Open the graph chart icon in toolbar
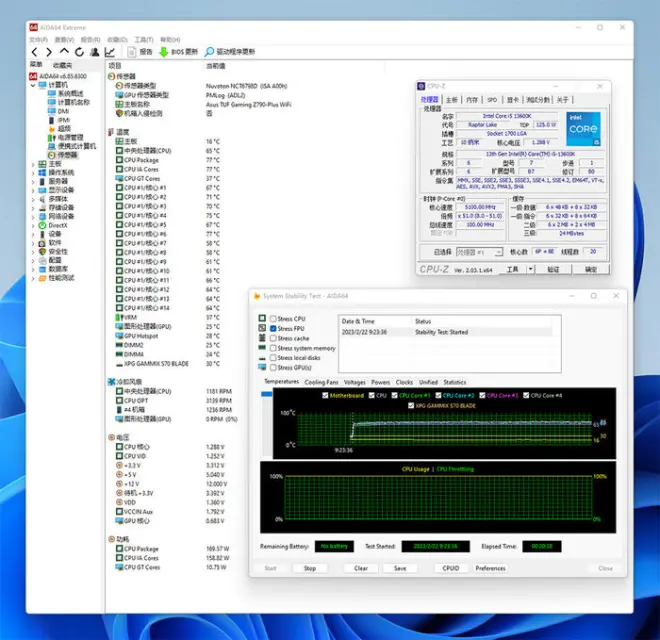The image size is (660, 640). (110, 51)
